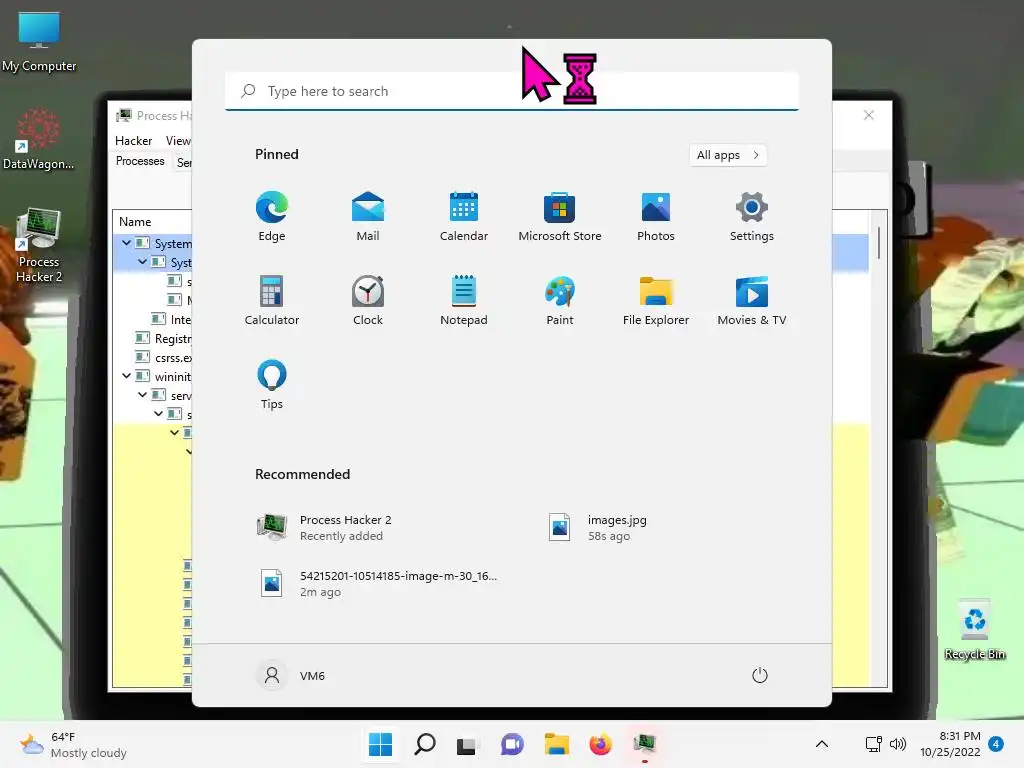Open View menu in Process Hacker window

[x=178, y=141]
